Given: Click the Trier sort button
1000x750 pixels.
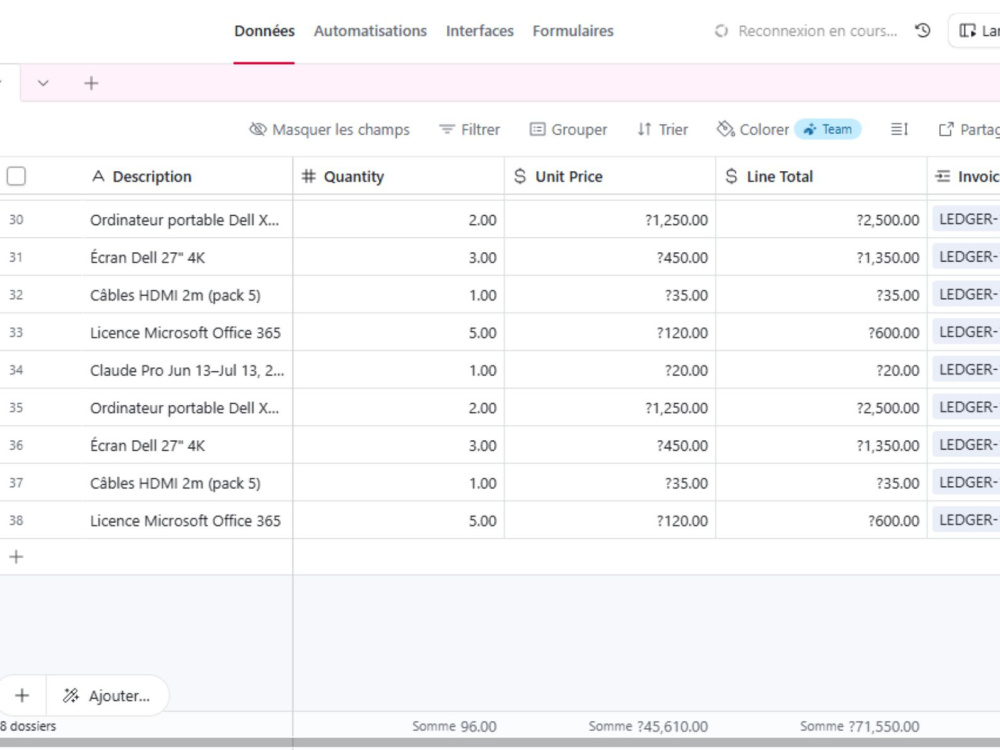Looking at the screenshot, I should point(663,129).
